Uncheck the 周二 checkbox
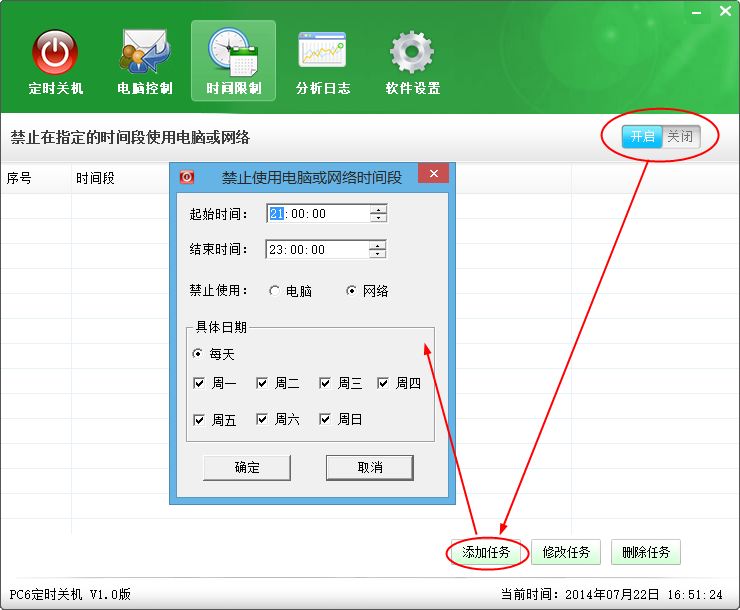The image size is (740, 610). tap(262, 383)
